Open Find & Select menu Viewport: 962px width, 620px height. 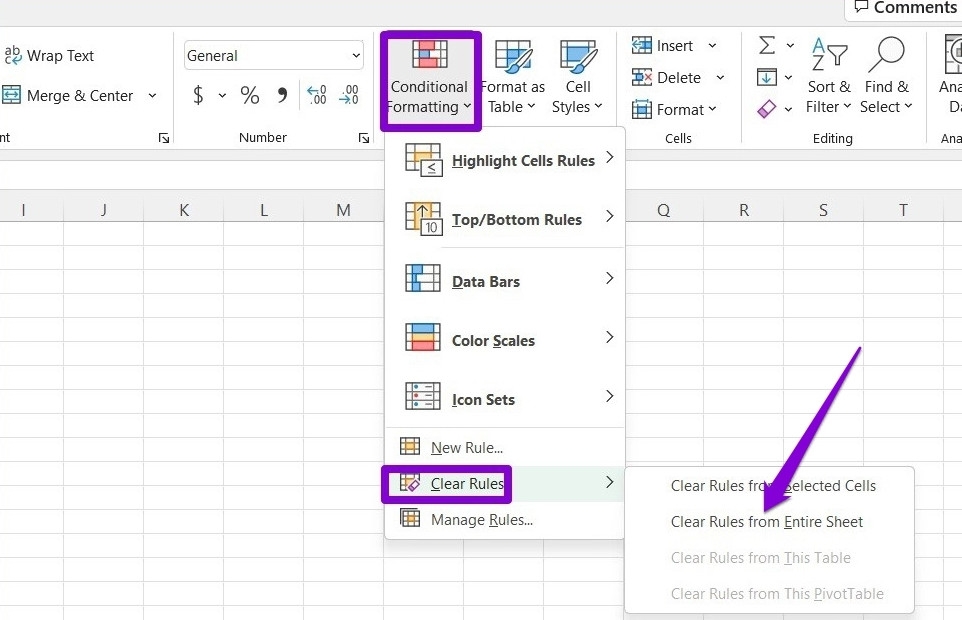coord(887,76)
